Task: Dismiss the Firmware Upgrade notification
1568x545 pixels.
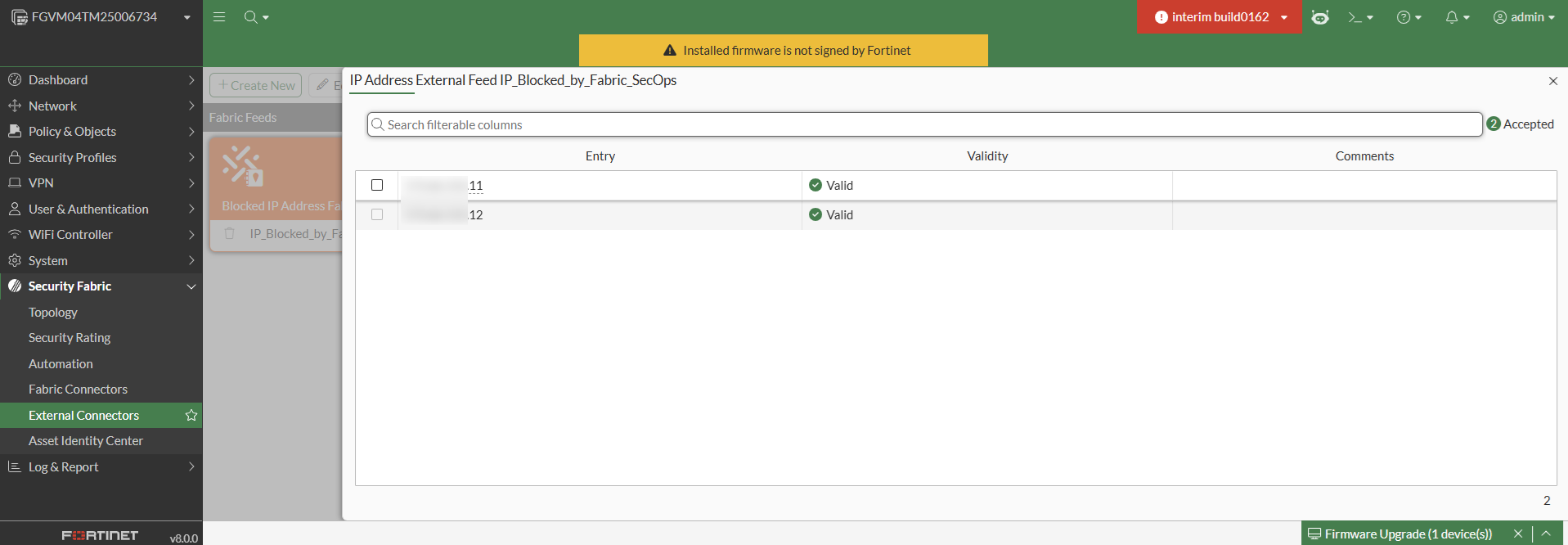Action: tap(1518, 534)
